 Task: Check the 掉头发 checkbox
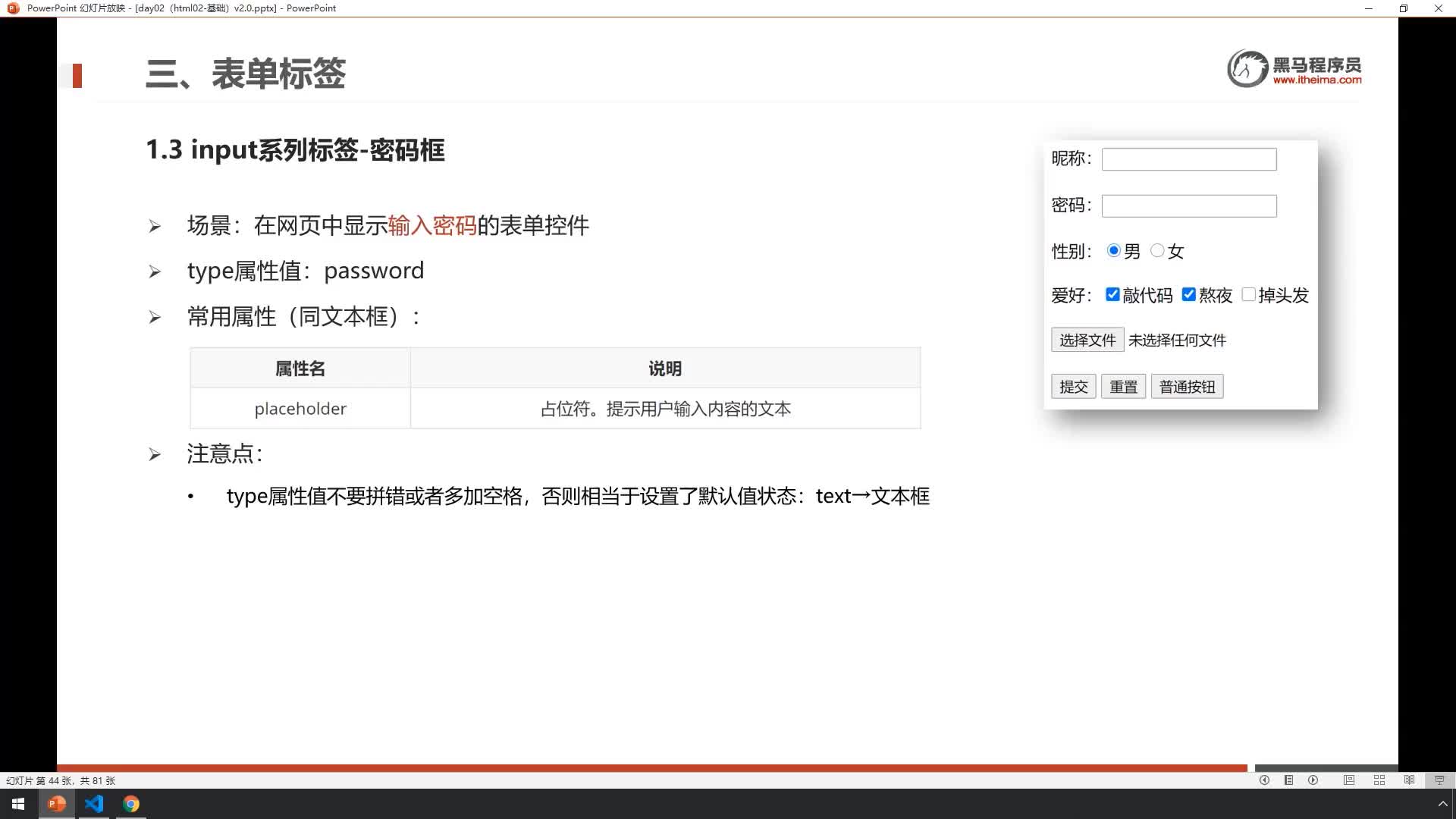(x=1248, y=294)
